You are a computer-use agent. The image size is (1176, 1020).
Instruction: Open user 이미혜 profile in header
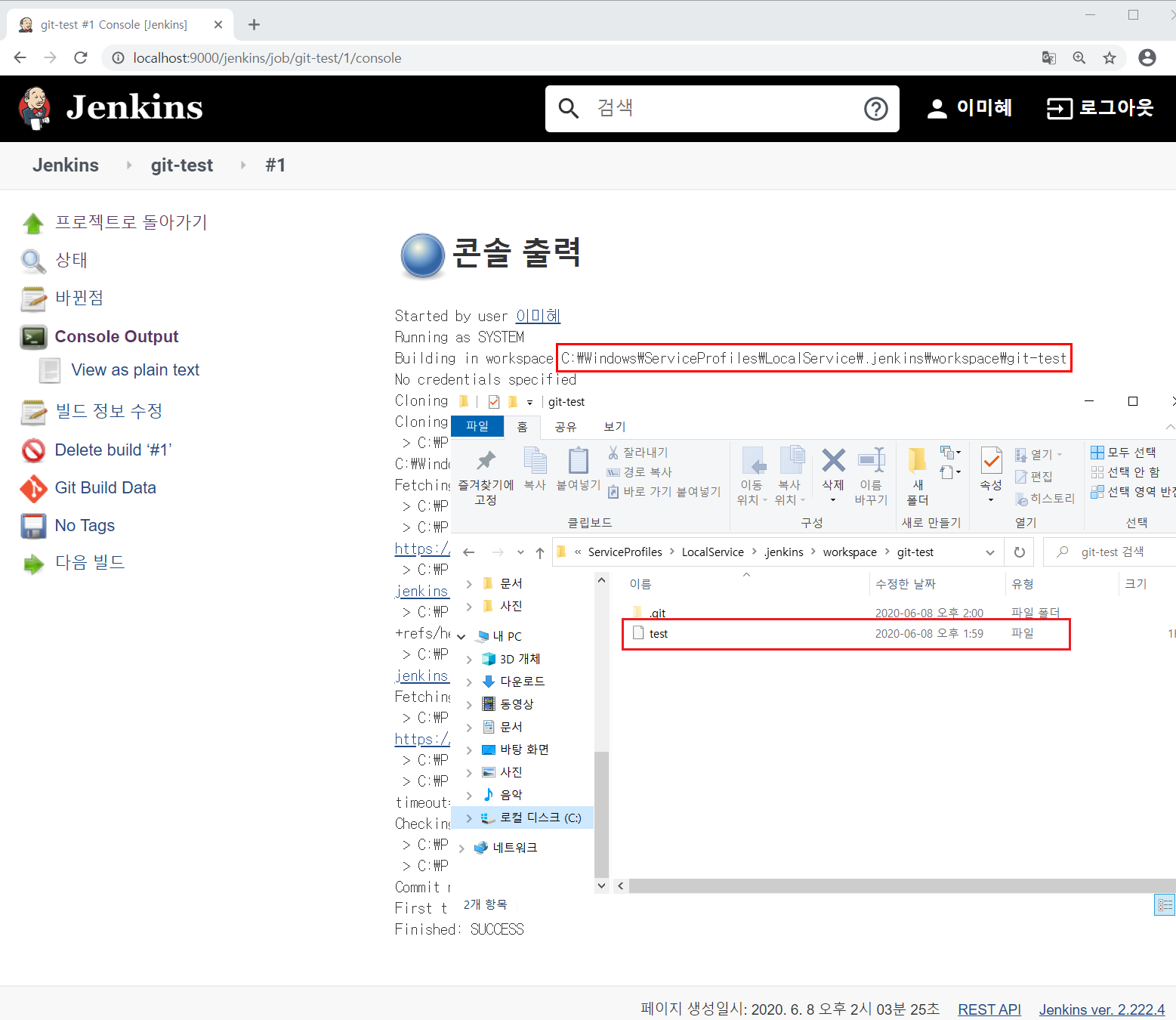pos(970,108)
